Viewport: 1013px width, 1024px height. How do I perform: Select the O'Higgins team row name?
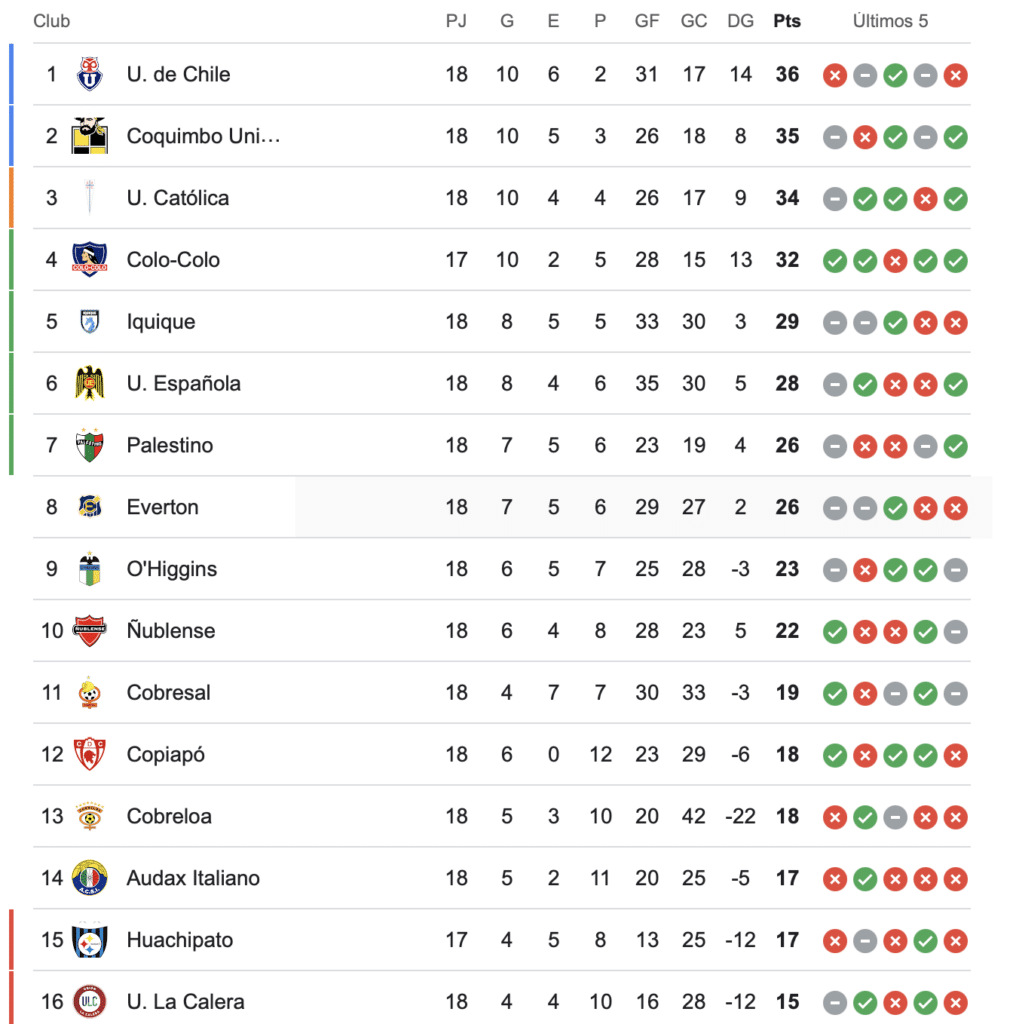171,569
